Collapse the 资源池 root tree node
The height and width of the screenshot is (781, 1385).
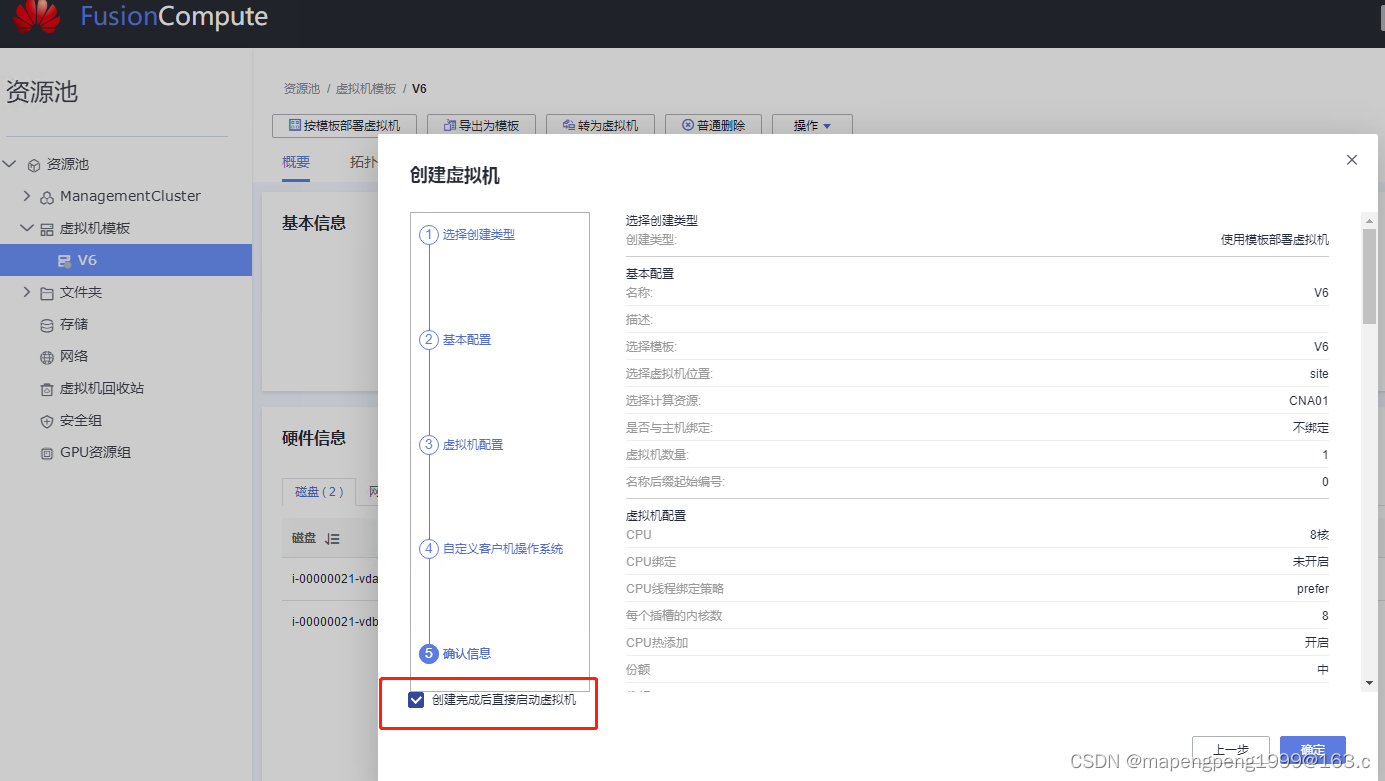10,164
